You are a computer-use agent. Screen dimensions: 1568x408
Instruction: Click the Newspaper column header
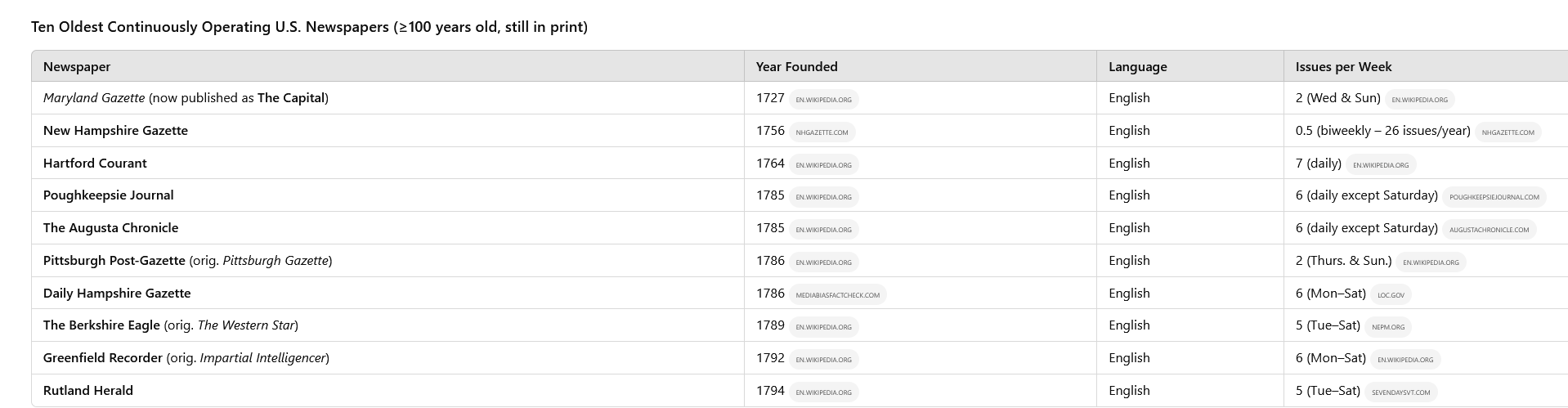coord(77,67)
